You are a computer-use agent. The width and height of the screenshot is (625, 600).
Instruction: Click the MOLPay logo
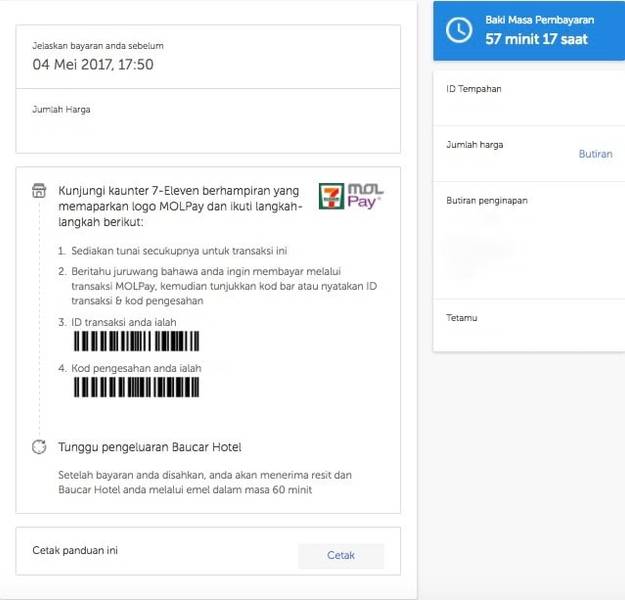pos(365,196)
